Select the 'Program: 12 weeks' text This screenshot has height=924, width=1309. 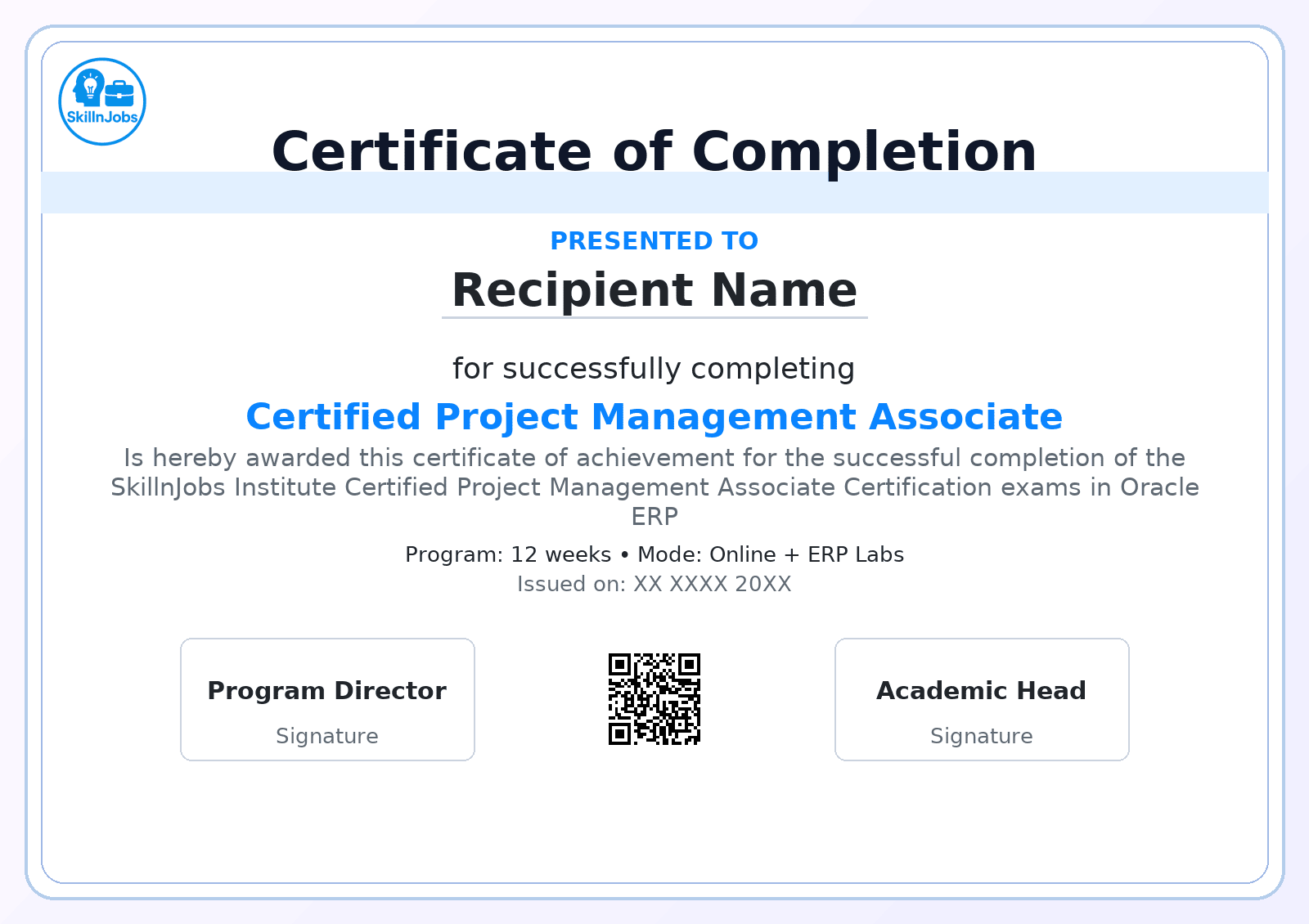coord(508,554)
